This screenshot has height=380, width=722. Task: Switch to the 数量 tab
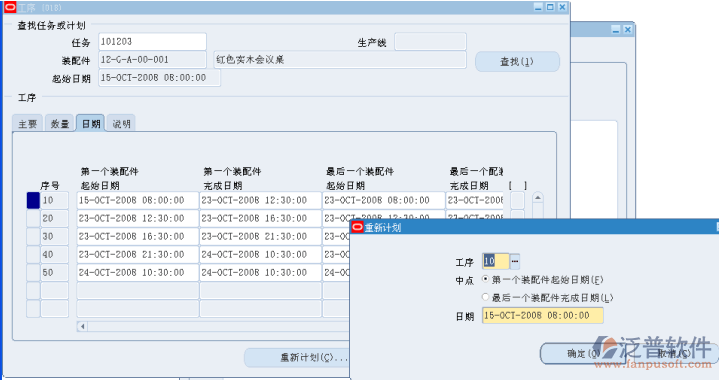60,123
